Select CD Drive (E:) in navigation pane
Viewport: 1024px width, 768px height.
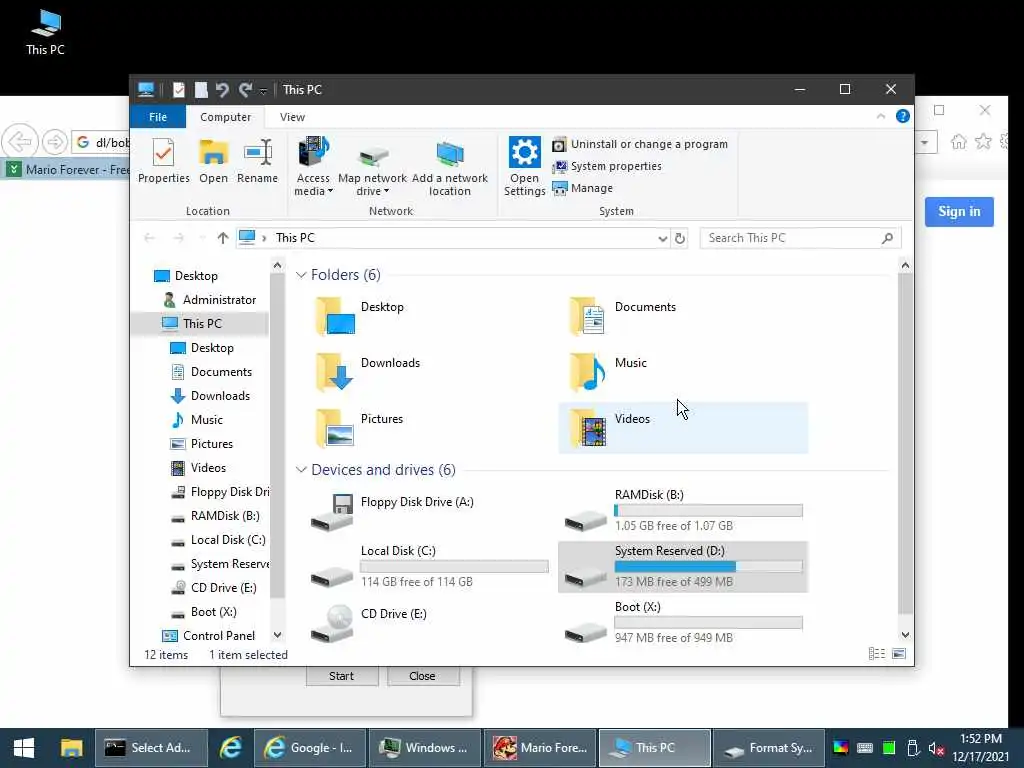pyautogui.click(x=214, y=588)
